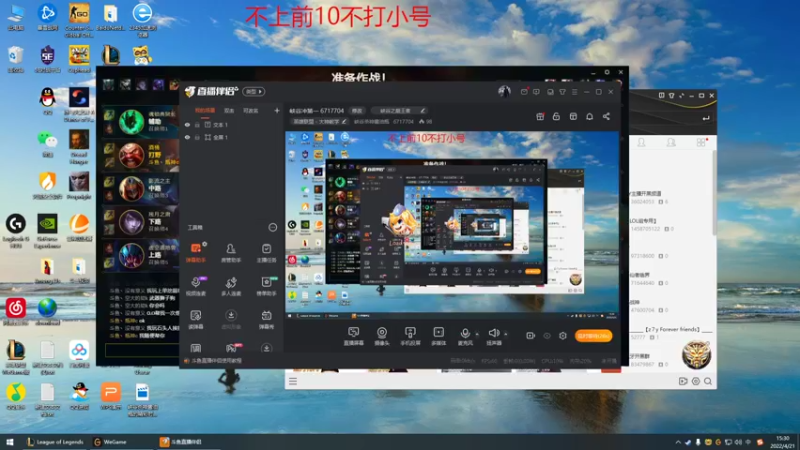Viewport: 800px width, 450px height.
Task: Add a 摄像头 camera source
Action: [382, 336]
